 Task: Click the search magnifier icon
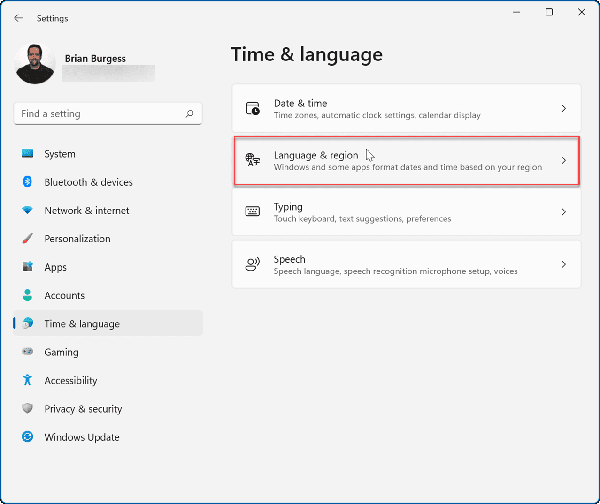[x=189, y=114]
